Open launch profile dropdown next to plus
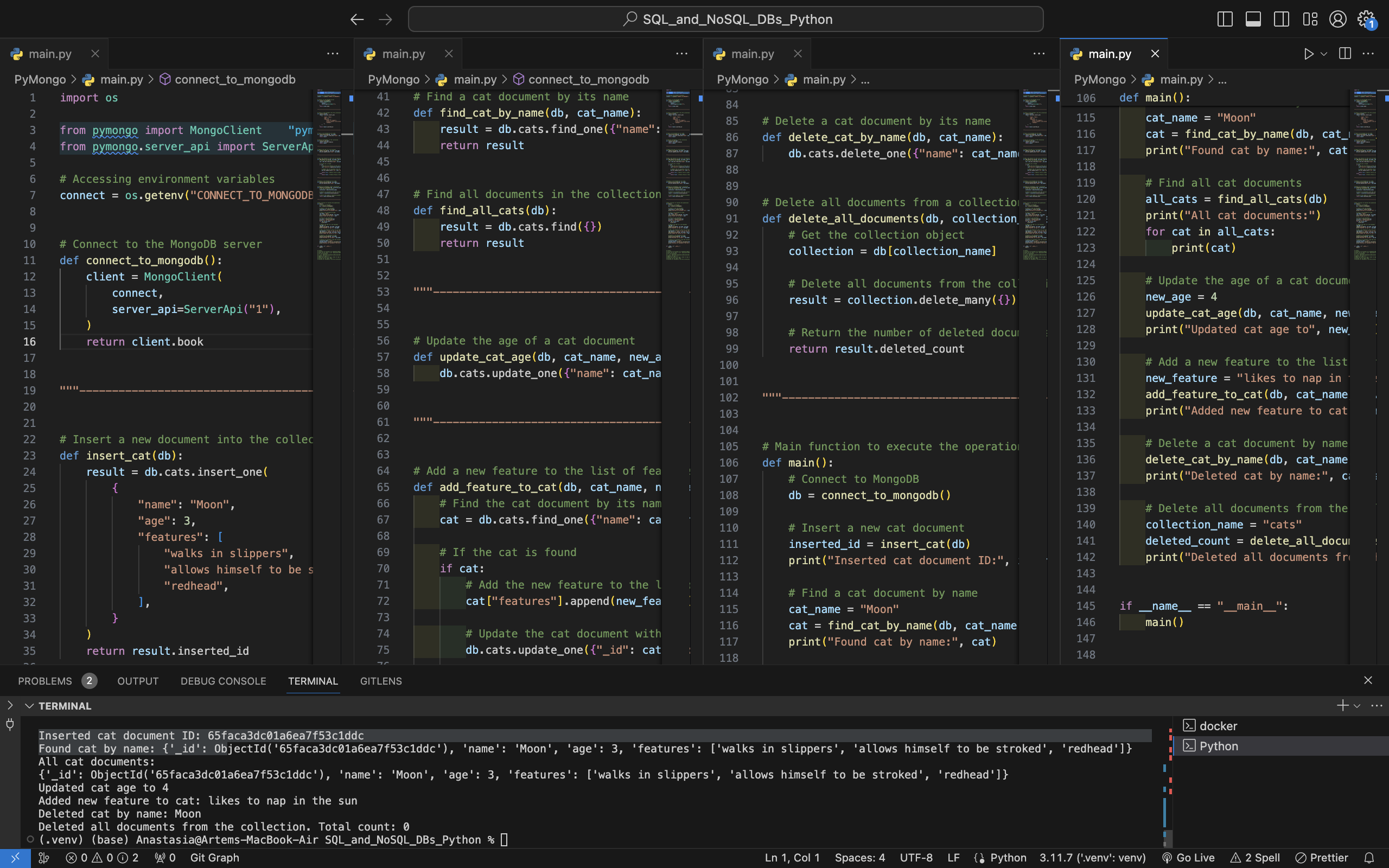 coord(1357,706)
